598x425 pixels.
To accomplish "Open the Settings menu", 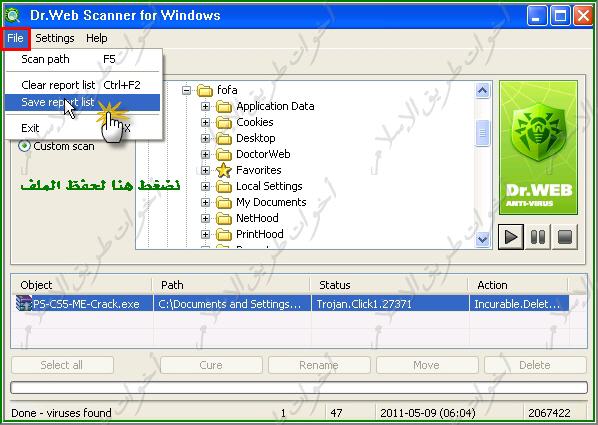I will pos(55,38).
